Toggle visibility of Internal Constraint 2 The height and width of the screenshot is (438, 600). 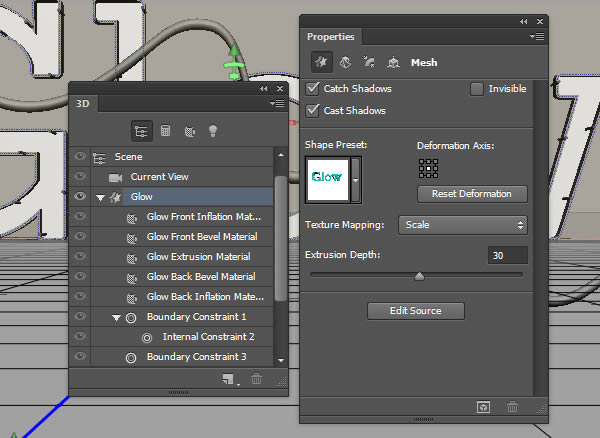pyautogui.click(x=80, y=336)
